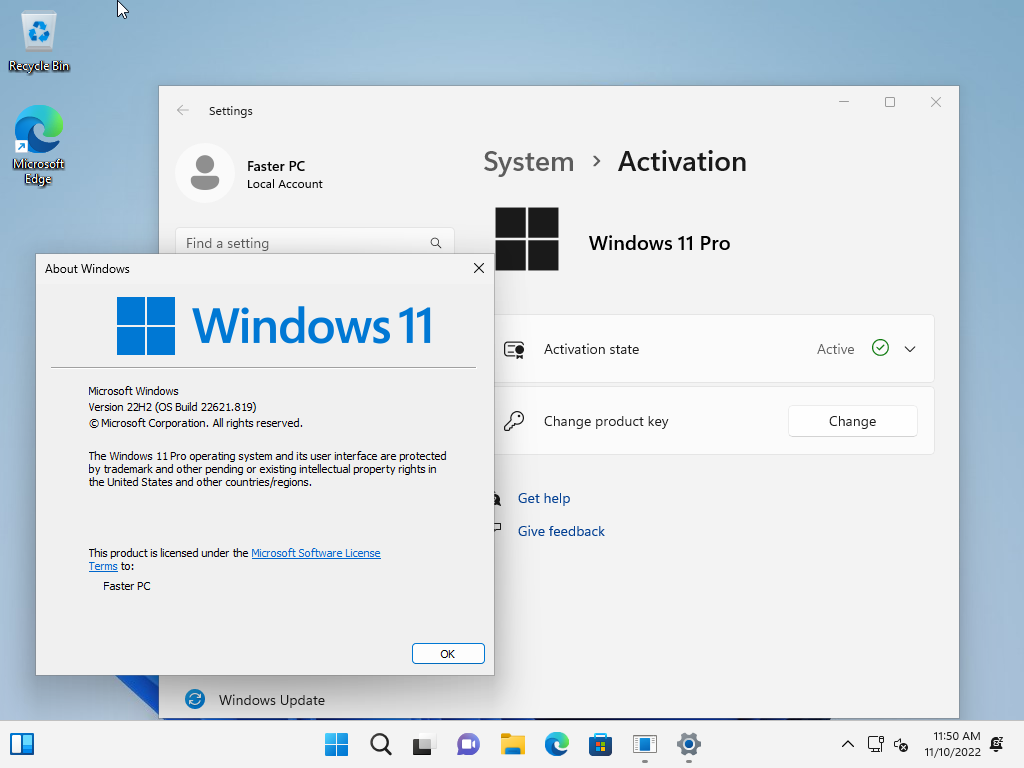1024x768 pixels.
Task: Click the Activation state certificate icon
Action: click(x=514, y=349)
